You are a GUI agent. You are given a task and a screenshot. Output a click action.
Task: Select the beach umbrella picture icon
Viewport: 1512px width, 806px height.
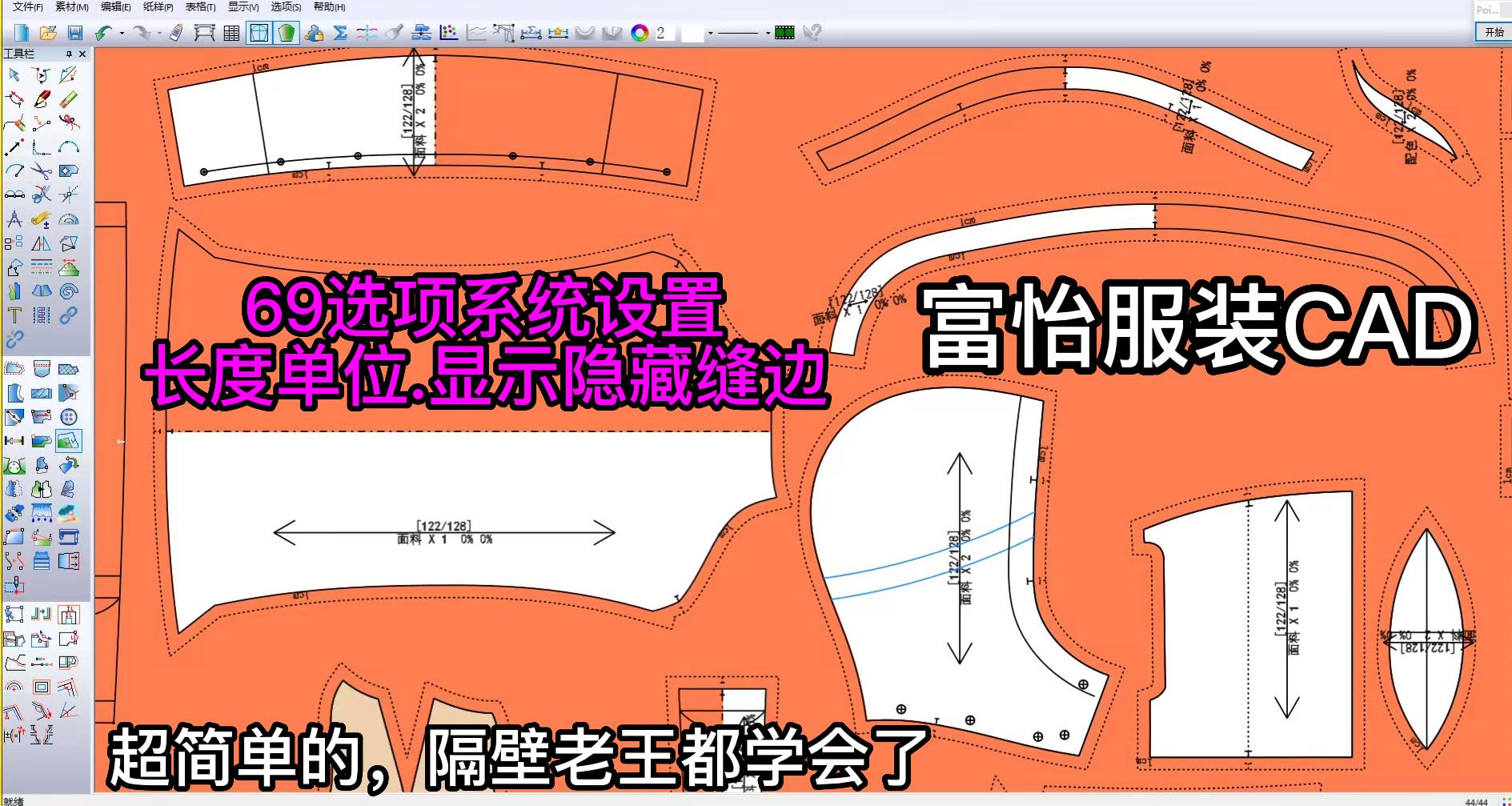coord(69,513)
